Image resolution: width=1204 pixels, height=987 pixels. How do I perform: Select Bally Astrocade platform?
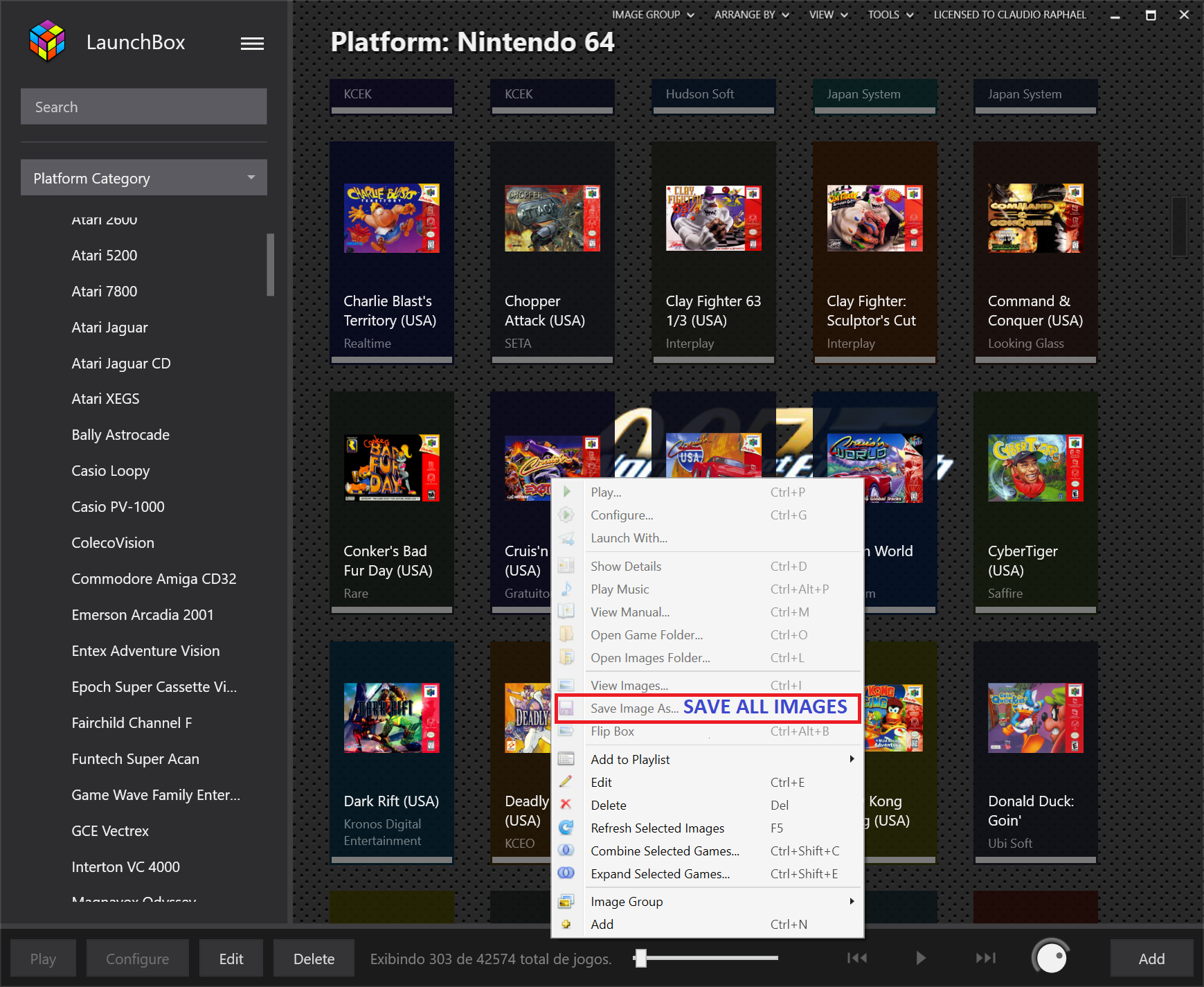click(120, 434)
